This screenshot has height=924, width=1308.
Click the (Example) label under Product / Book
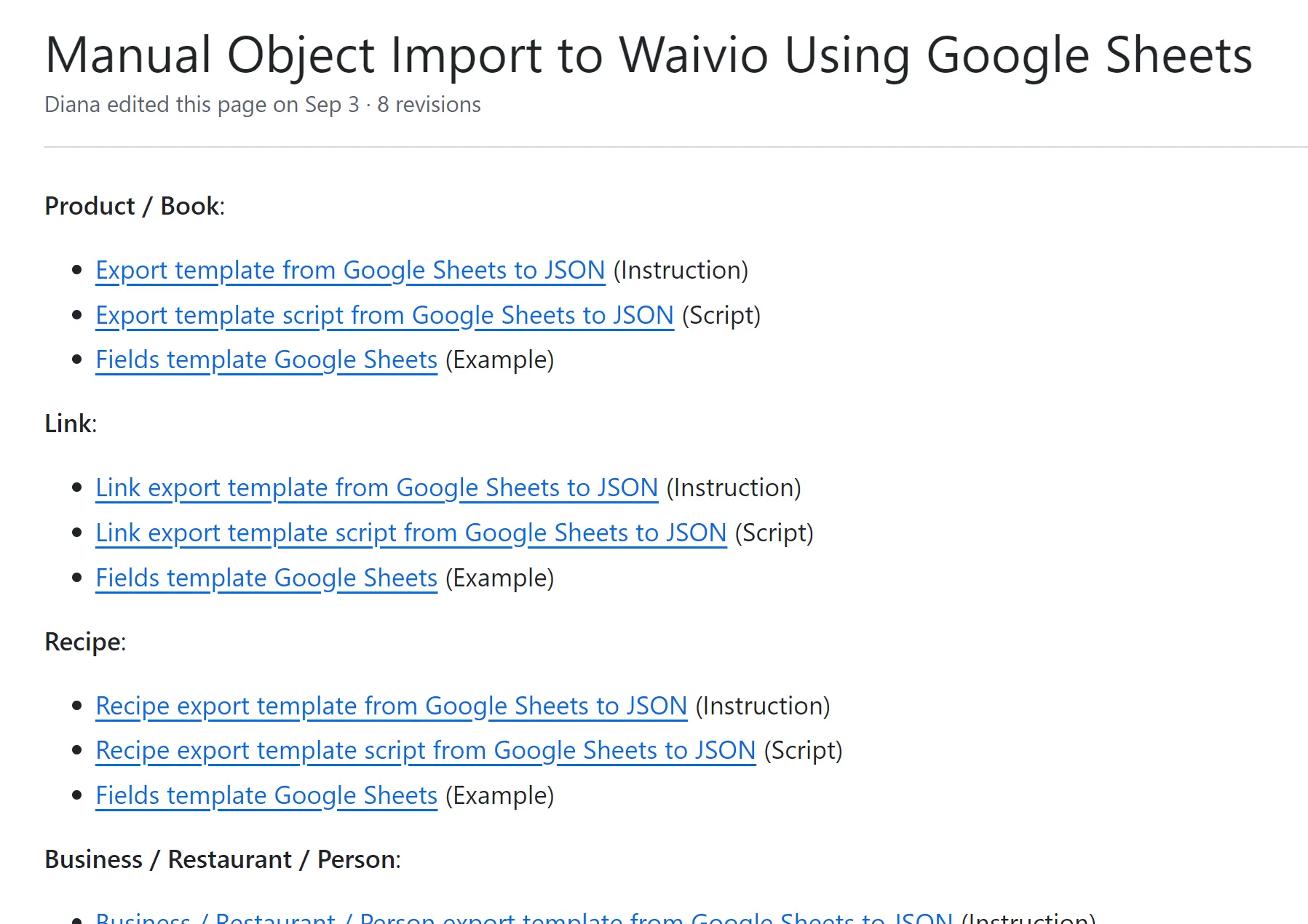point(500,359)
